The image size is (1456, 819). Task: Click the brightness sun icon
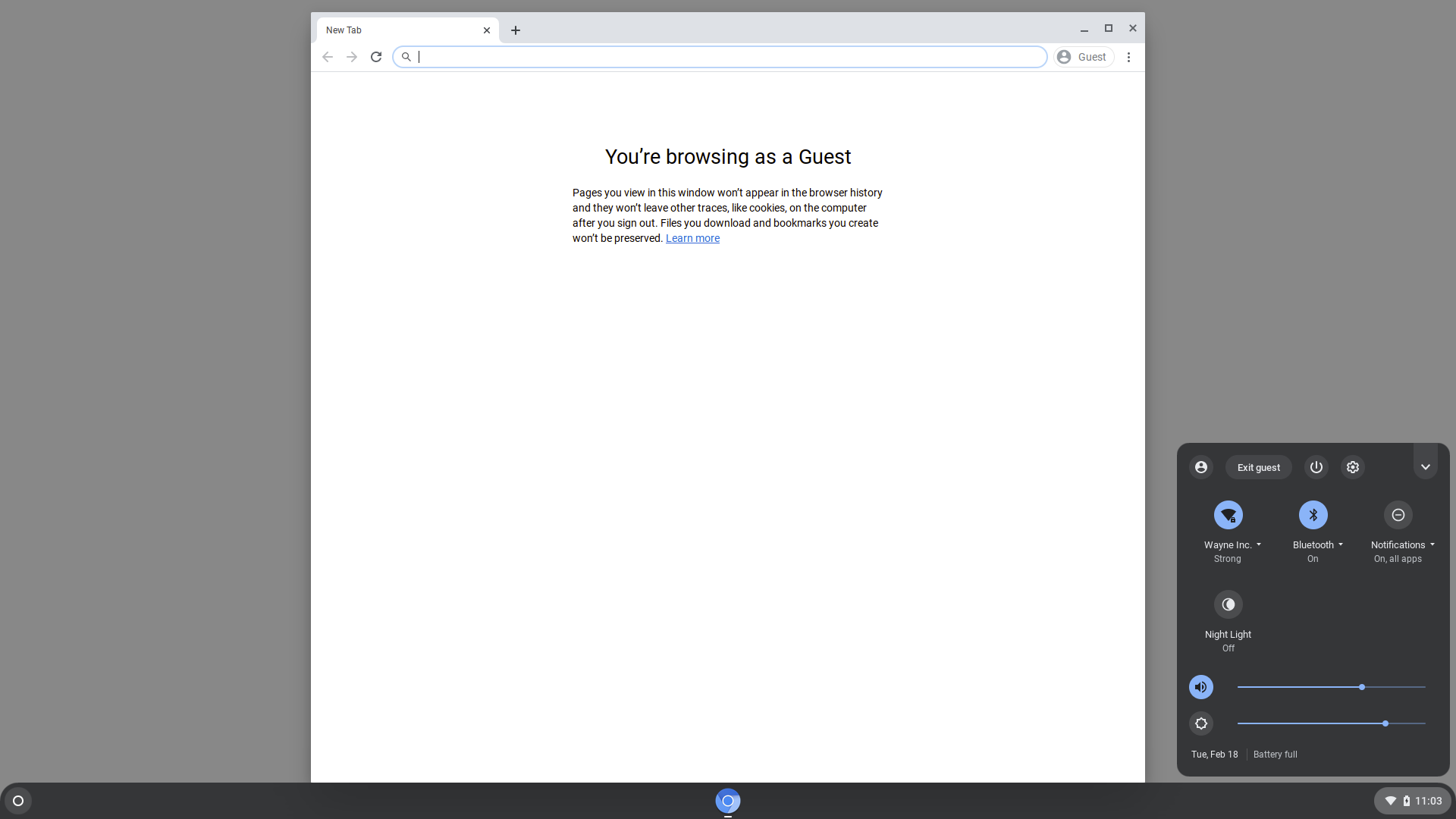[1200, 723]
